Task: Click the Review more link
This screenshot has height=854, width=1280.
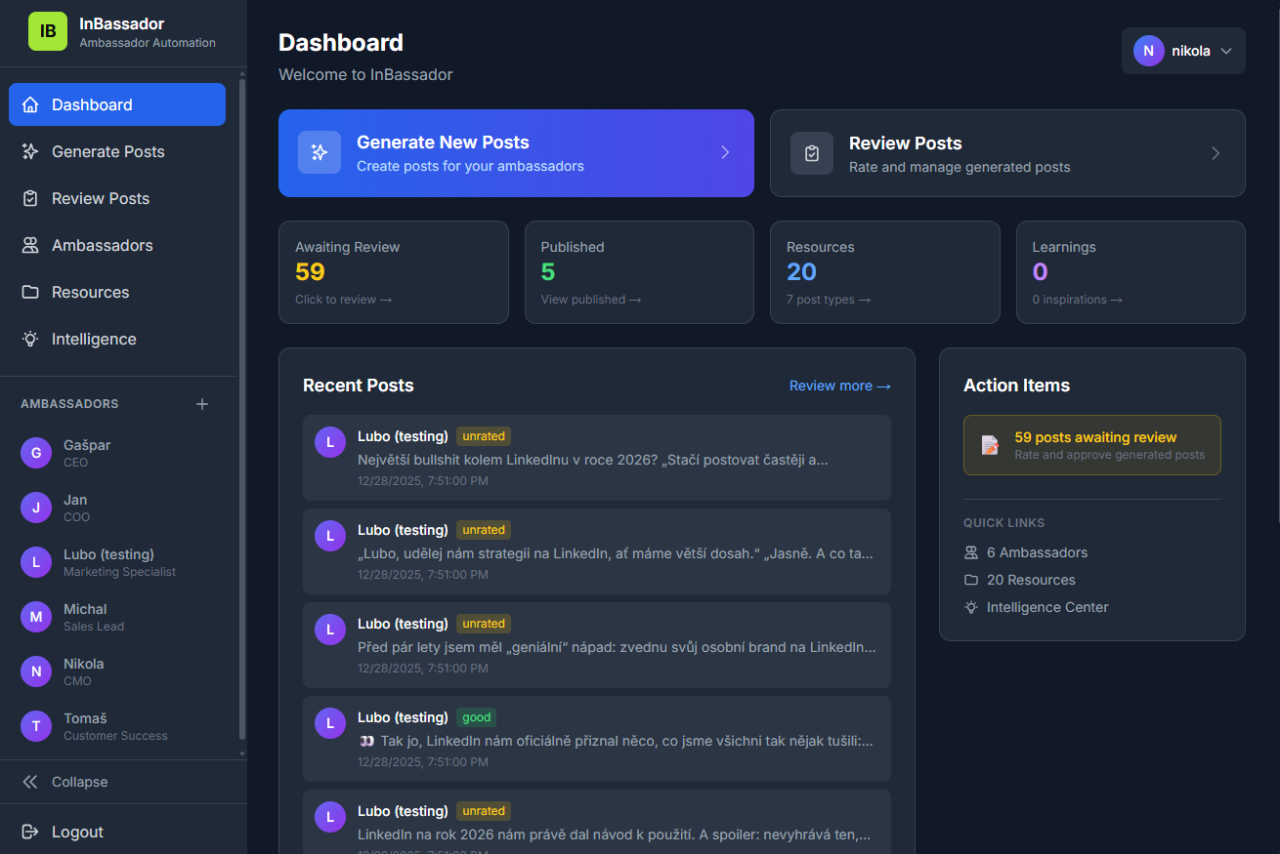Action: (839, 386)
